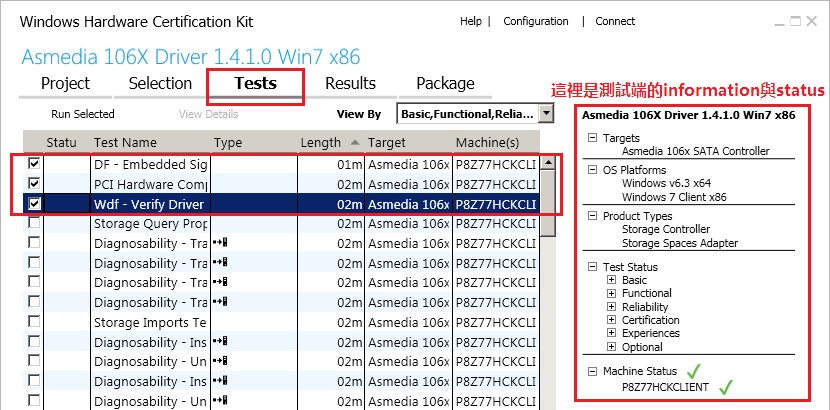Check the Storage Imports Te test
The height and width of the screenshot is (410, 830).
point(34,322)
